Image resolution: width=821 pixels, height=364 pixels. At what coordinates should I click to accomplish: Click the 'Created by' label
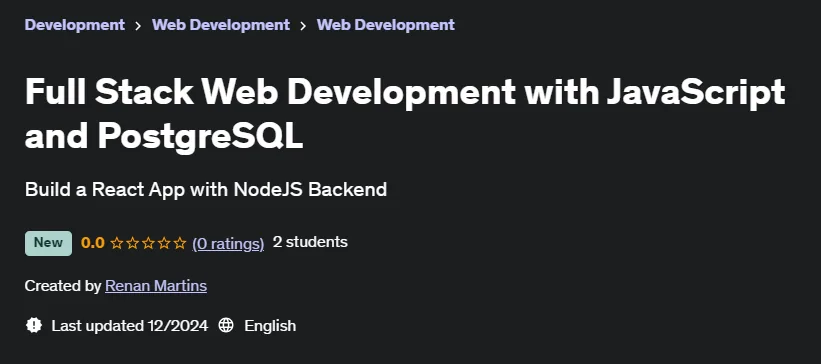pos(63,286)
